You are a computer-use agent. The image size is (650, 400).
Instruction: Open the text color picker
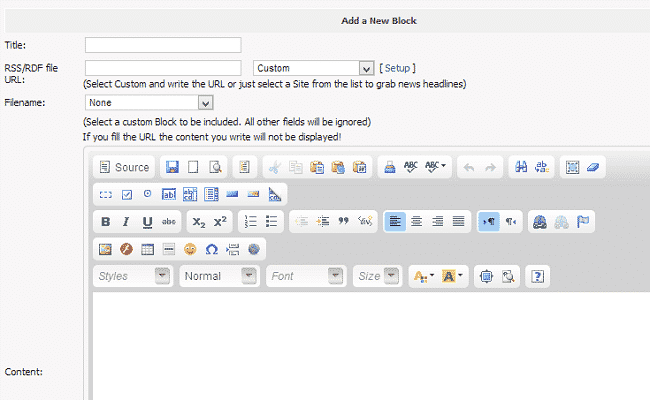423,276
